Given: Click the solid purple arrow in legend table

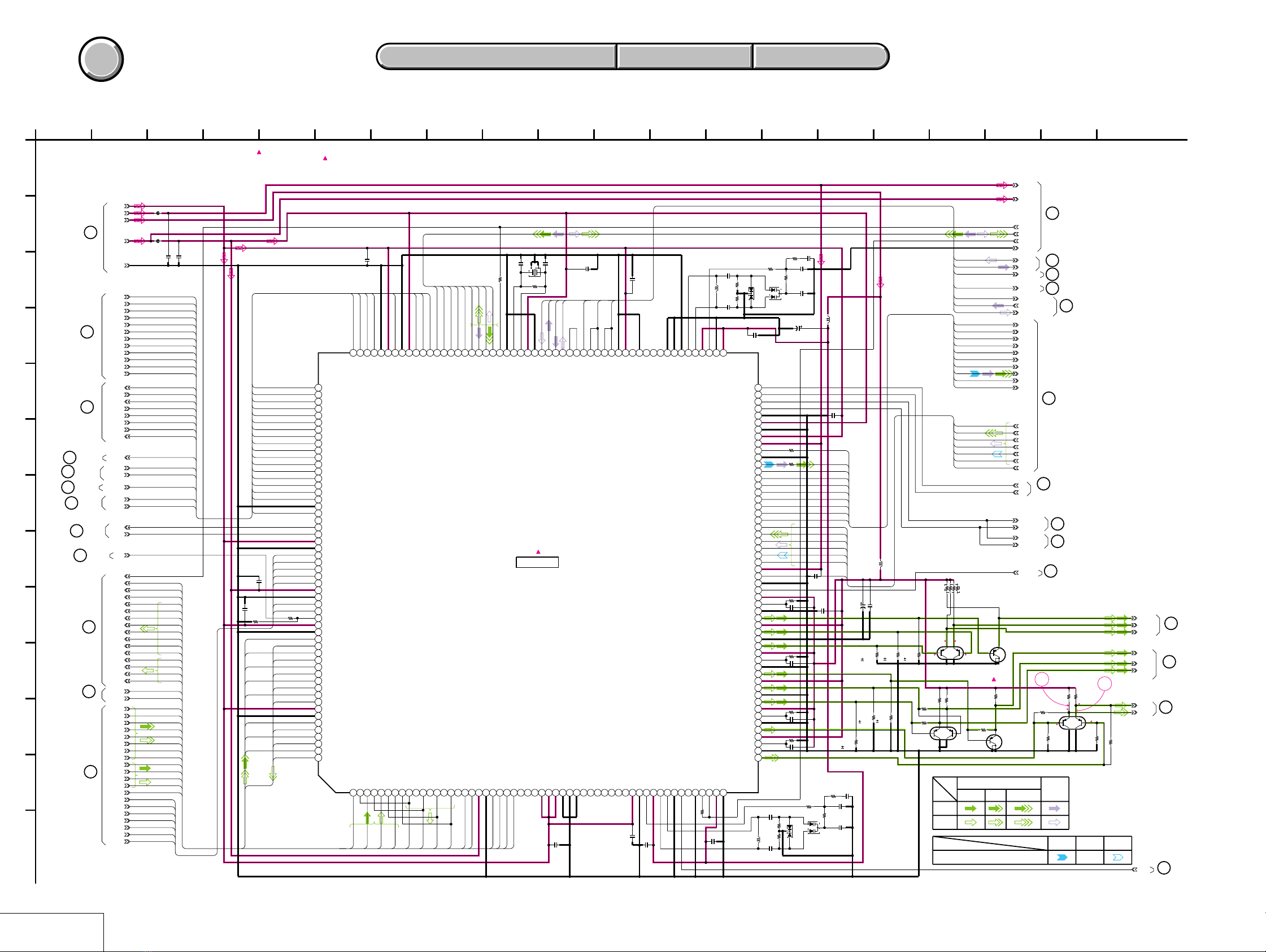Looking at the screenshot, I should tap(1054, 808).
